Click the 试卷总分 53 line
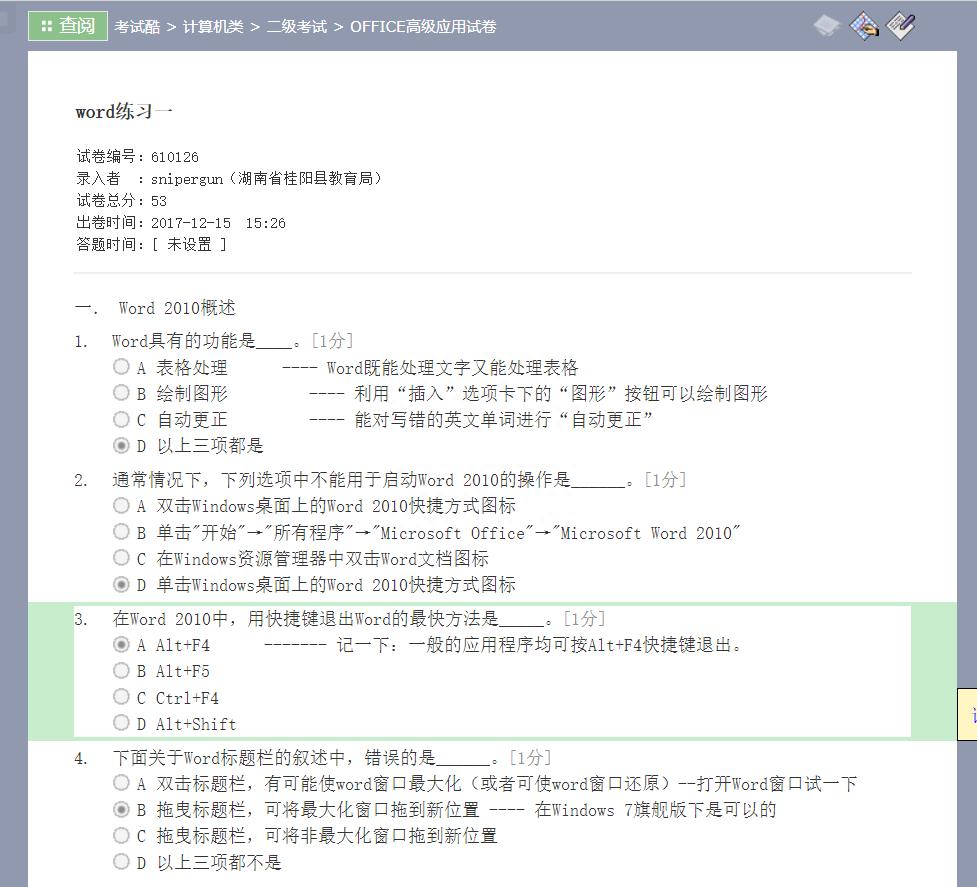This screenshot has width=977, height=887. point(122,201)
